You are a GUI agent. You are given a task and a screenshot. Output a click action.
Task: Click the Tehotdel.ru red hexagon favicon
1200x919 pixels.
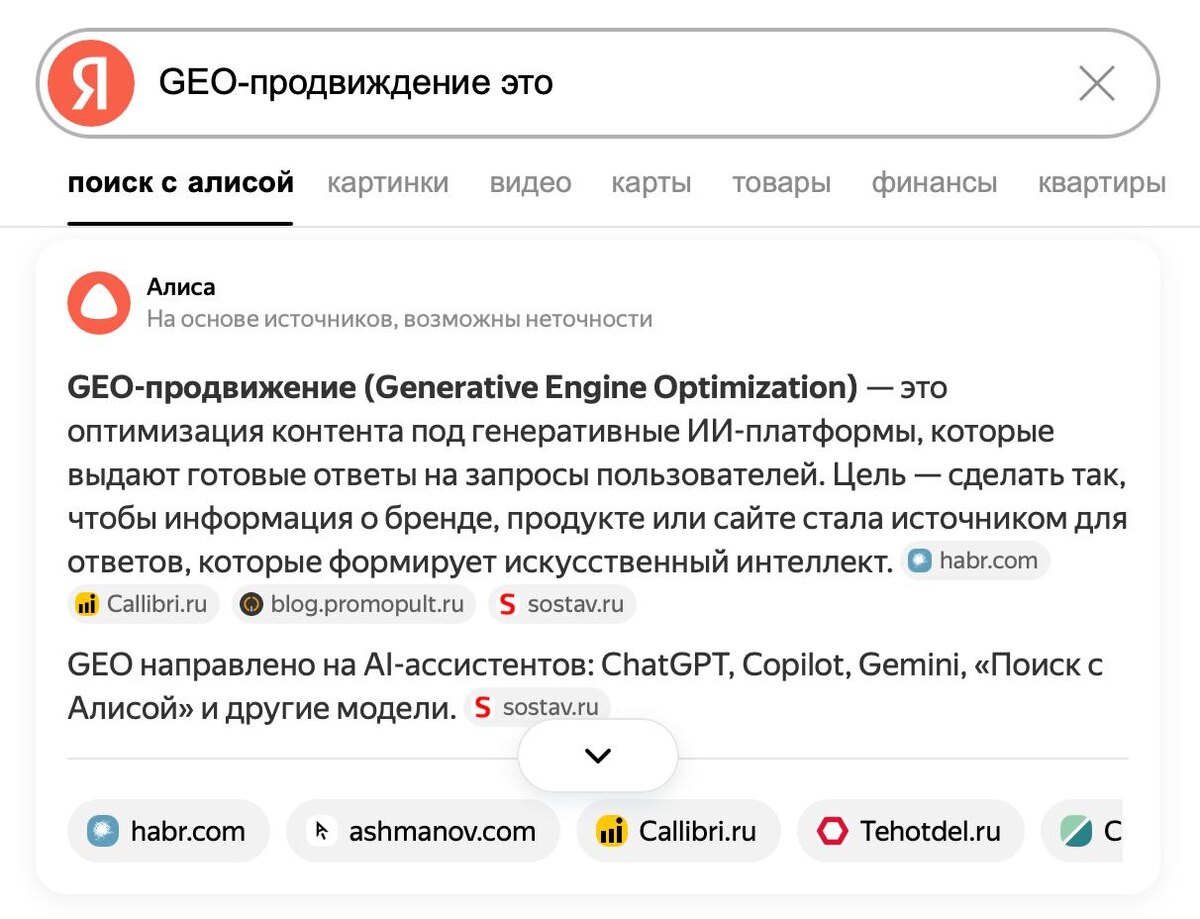(832, 831)
